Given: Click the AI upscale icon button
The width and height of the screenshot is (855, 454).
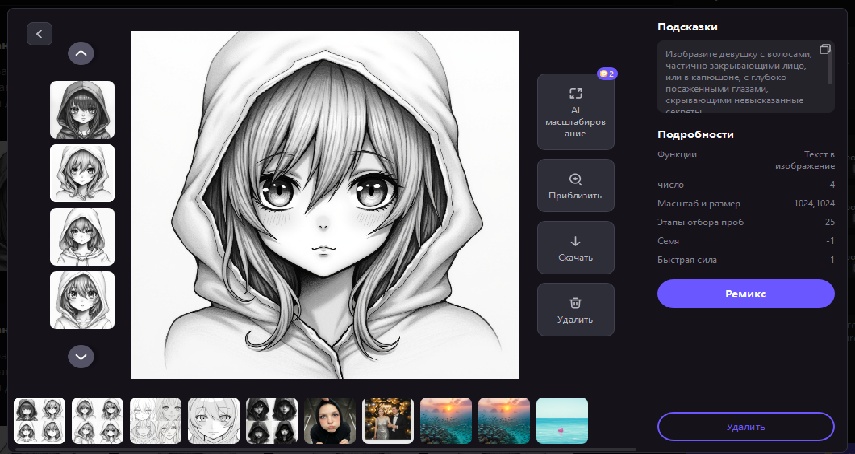Looking at the screenshot, I should click(575, 111).
